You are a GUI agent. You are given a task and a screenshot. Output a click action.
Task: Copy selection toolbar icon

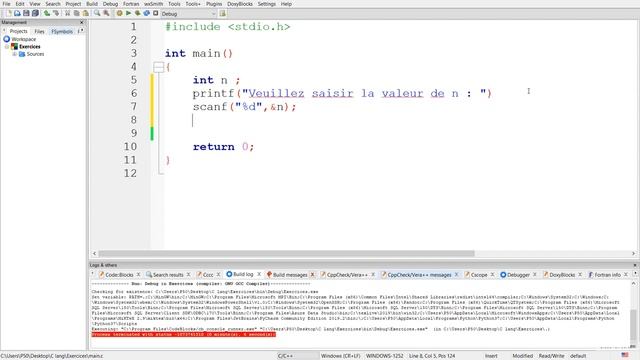pos(76,13)
